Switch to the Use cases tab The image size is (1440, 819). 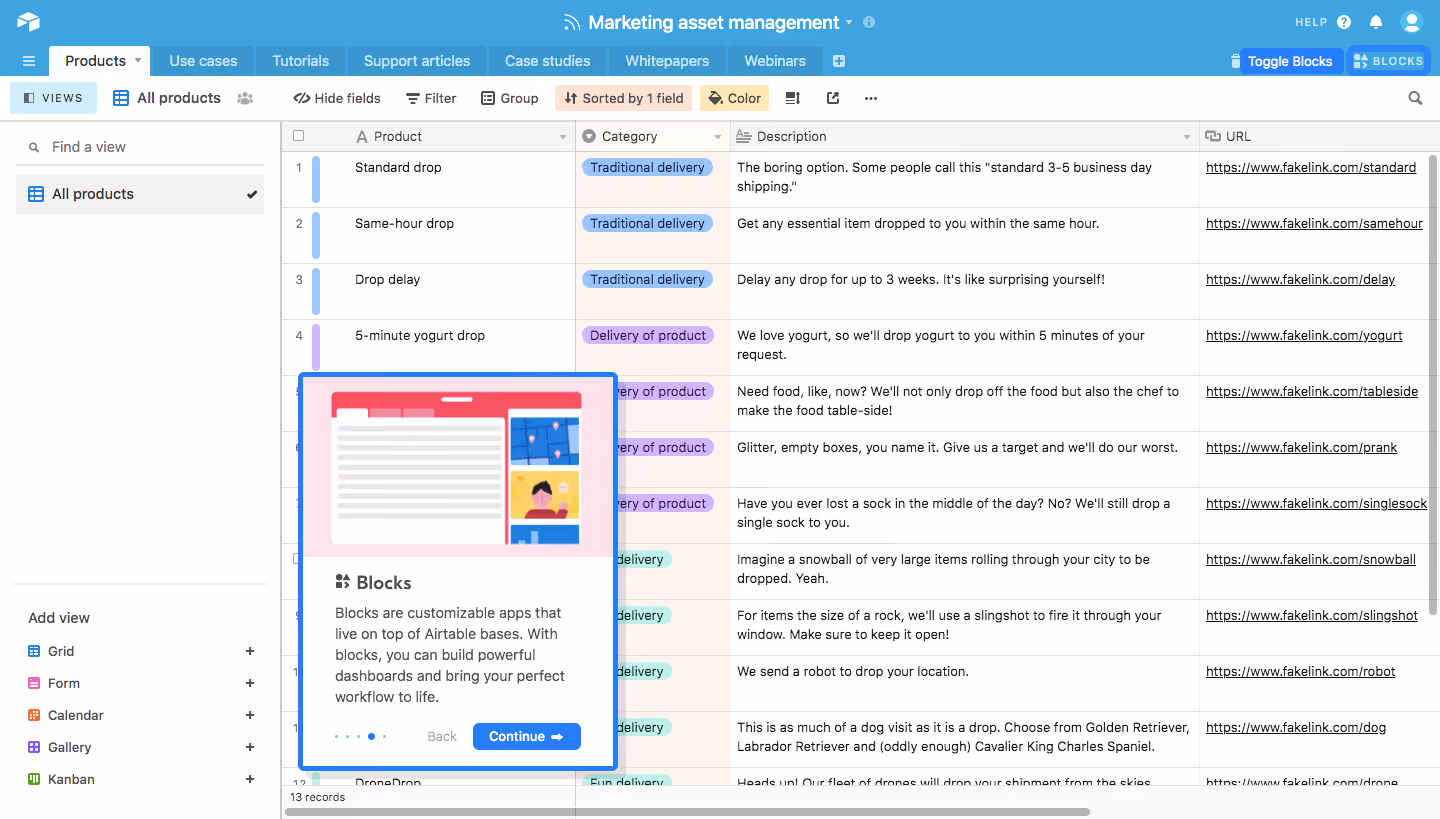click(x=203, y=61)
